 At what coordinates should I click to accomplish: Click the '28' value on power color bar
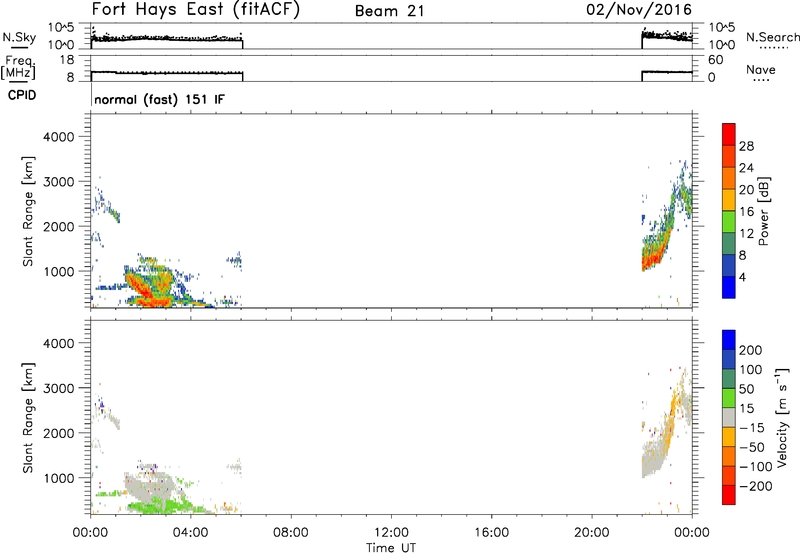746,146
